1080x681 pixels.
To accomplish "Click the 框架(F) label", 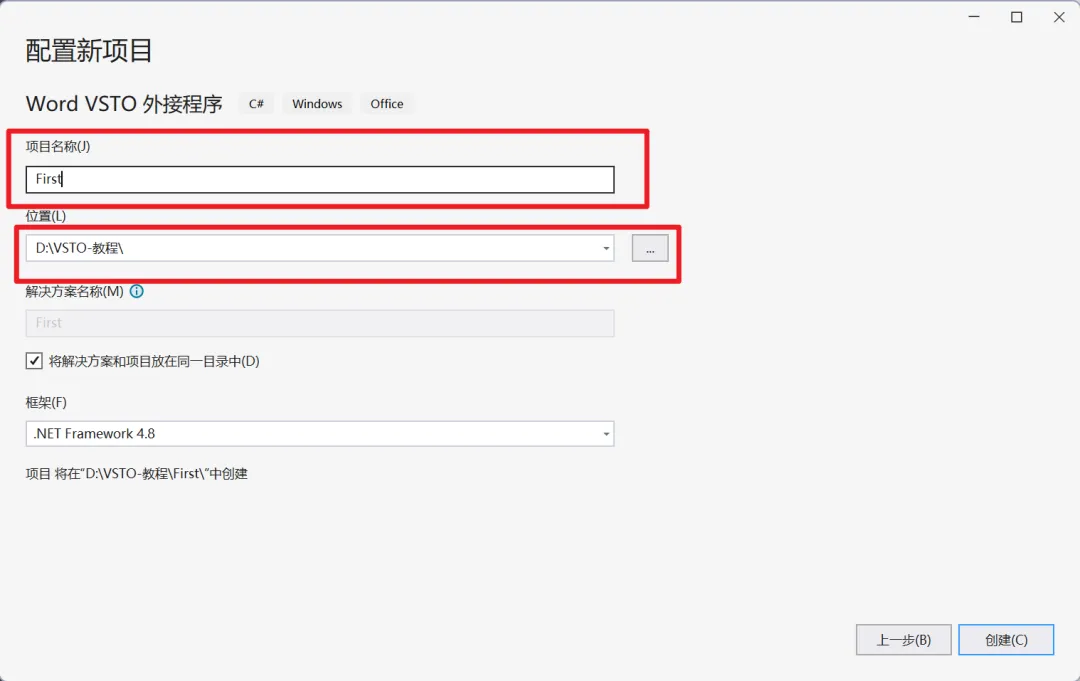I will click(x=46, y=402).
